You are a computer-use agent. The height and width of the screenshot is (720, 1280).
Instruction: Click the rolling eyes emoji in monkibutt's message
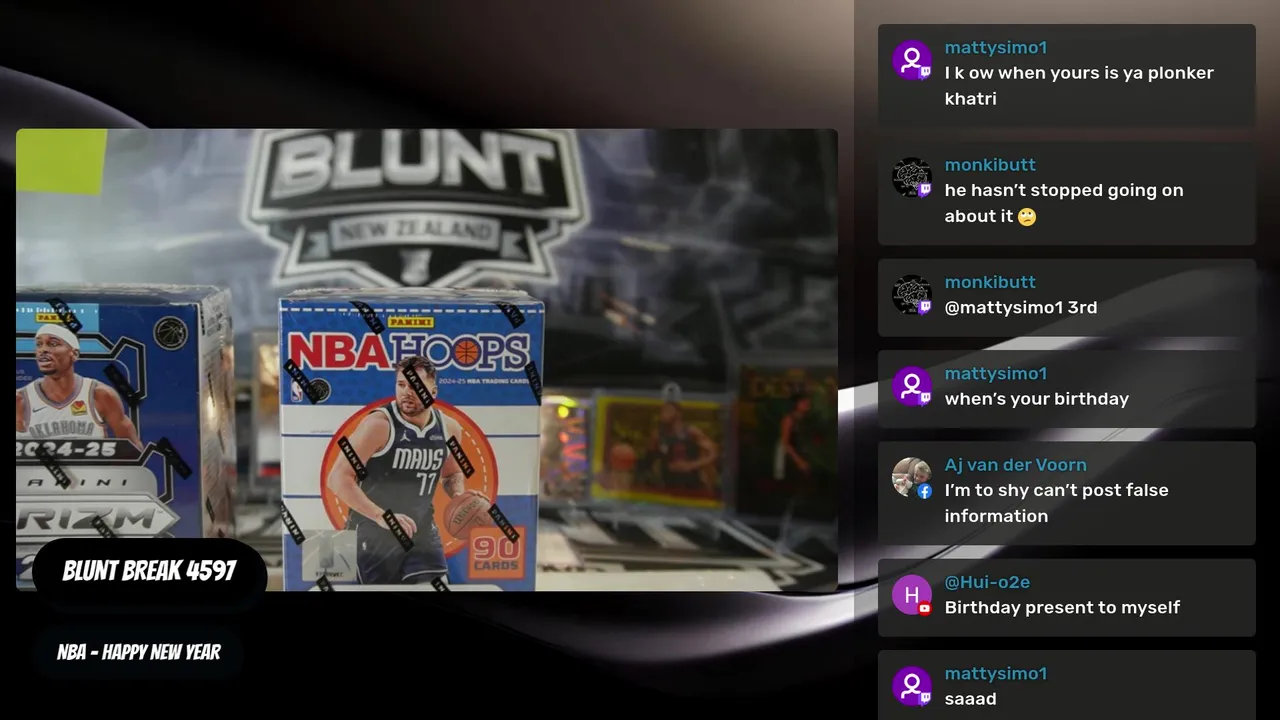coord(1027,216)
